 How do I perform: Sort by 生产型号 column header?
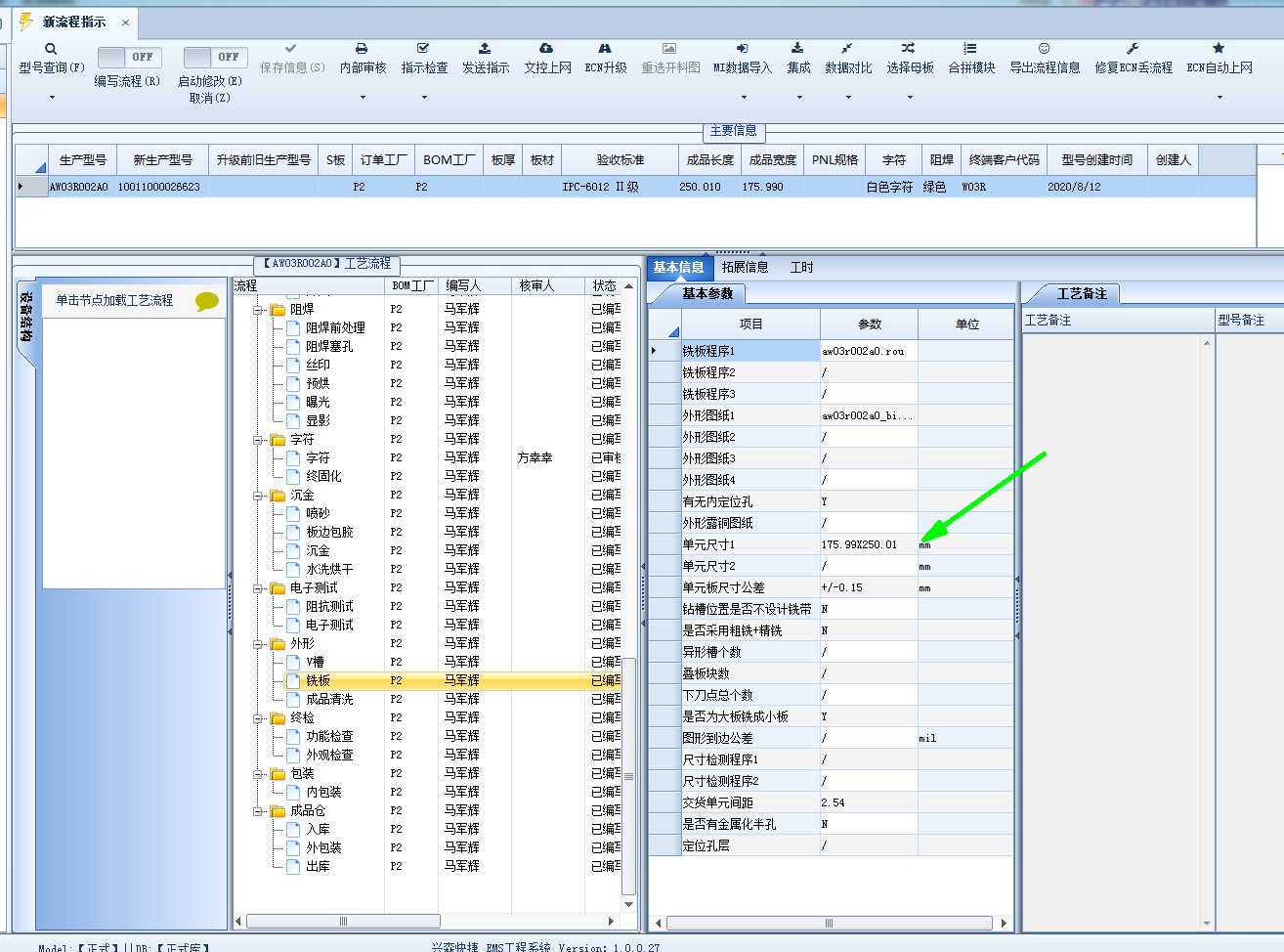coord(83,159)
